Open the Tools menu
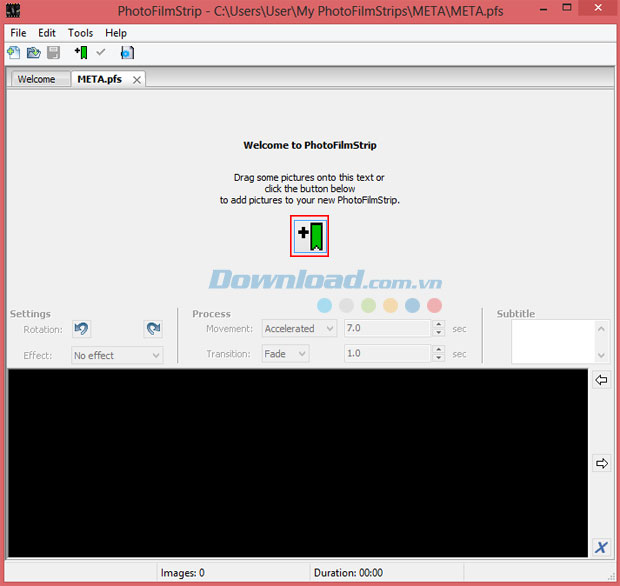This screenshot has height=586, width=620. click(x=80, y=33)
